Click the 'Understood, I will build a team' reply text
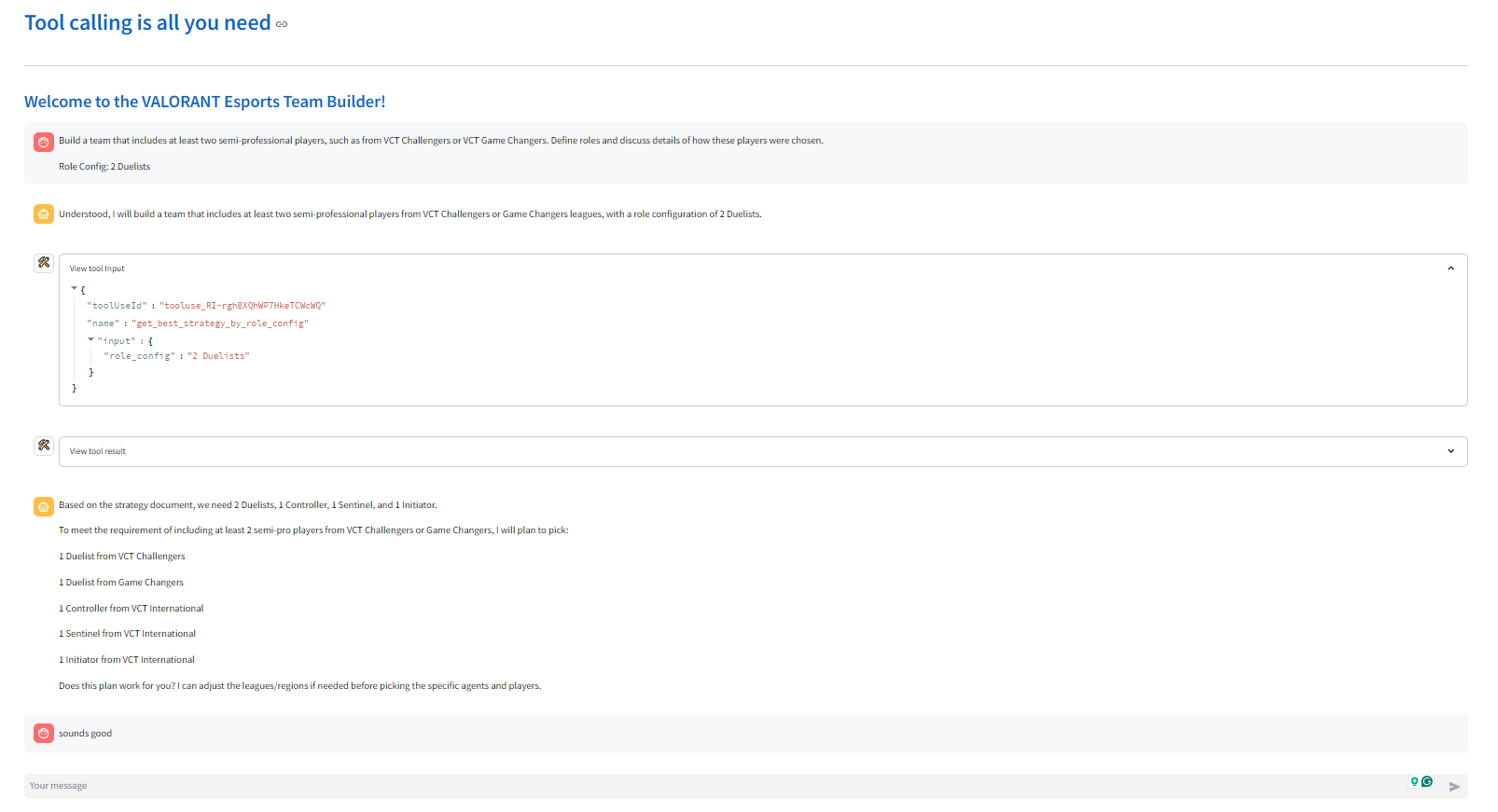The height and width of the screenshot is (812, 1498). [410, 214]
